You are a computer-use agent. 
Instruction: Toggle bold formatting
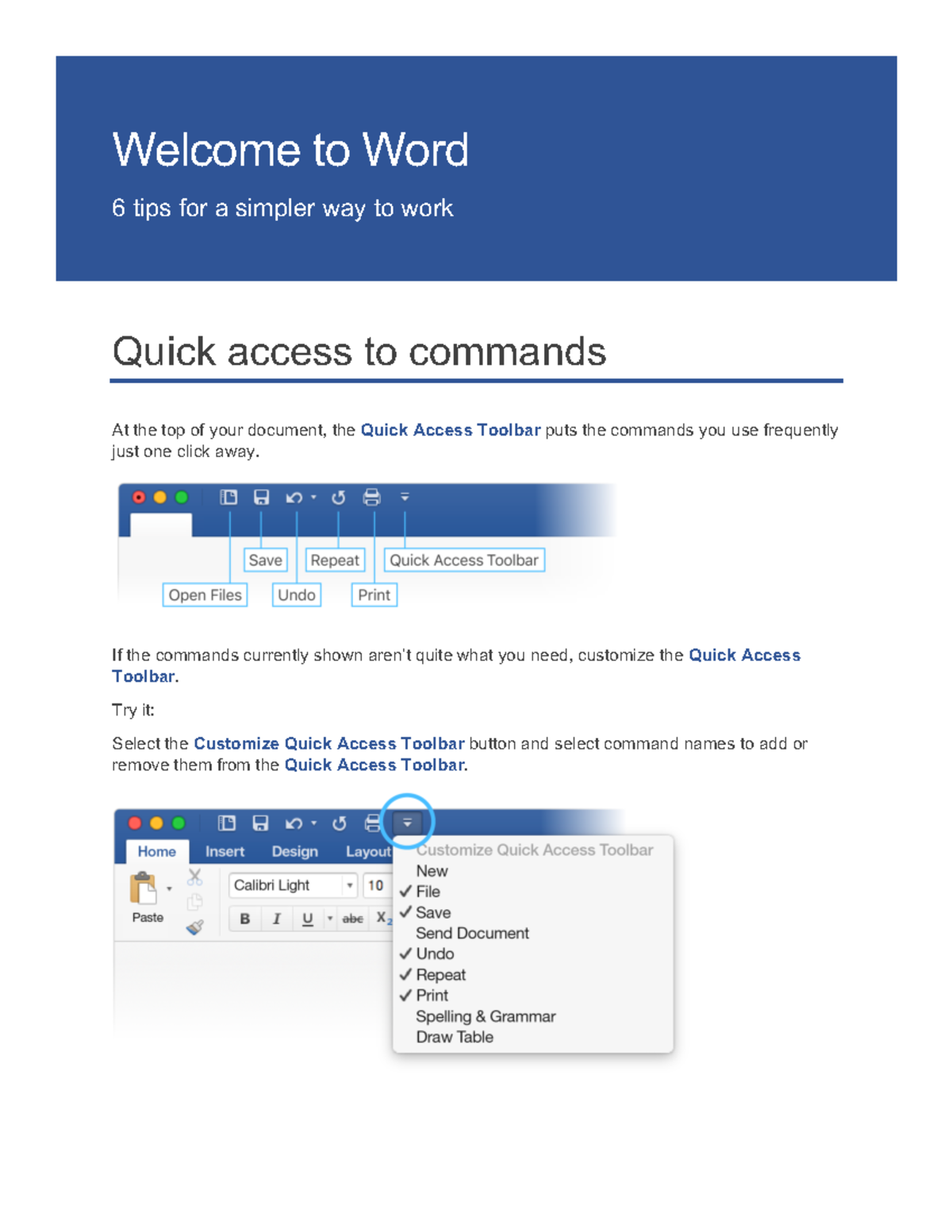click(x=244, y=918)
